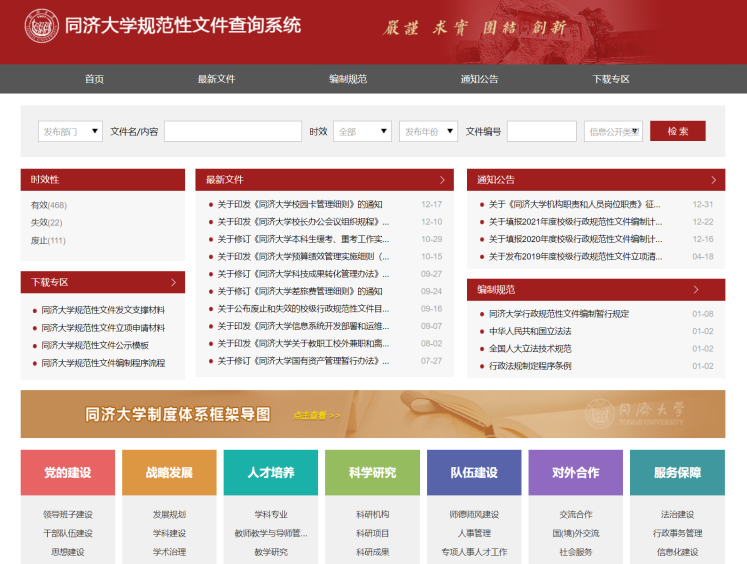Screen dimensions: 747x564
Task: Open 发布2019年度 notice dated 04-18
Action: point(575,257)
